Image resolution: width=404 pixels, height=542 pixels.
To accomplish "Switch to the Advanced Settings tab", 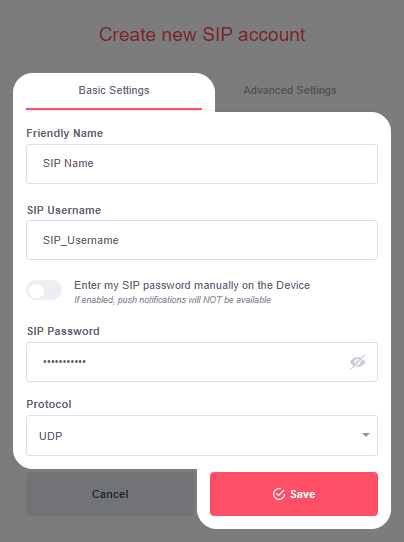I will 290,90.
